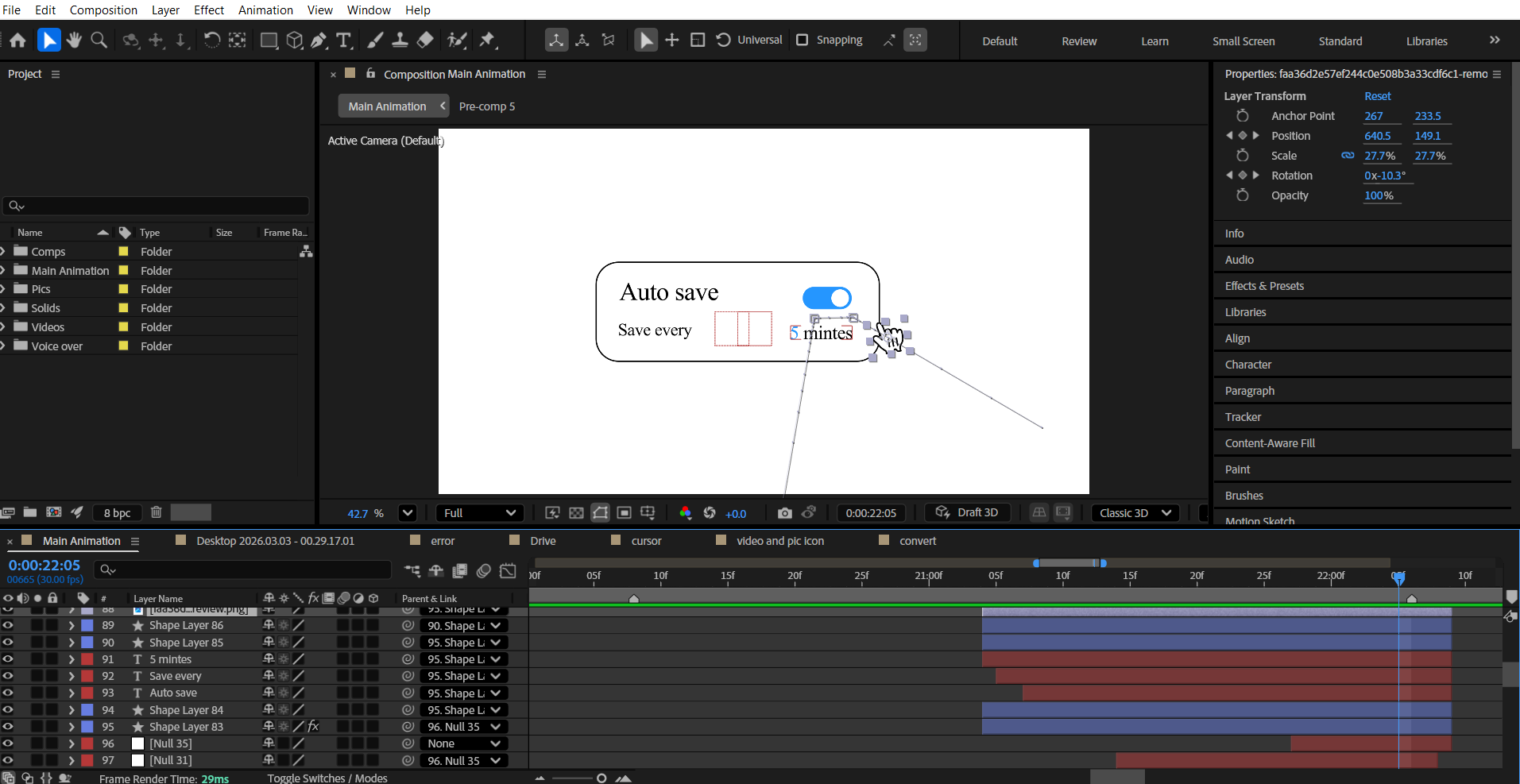Click the delete trash icon in Project panel

pyautogui.click(x=157, y=512)
